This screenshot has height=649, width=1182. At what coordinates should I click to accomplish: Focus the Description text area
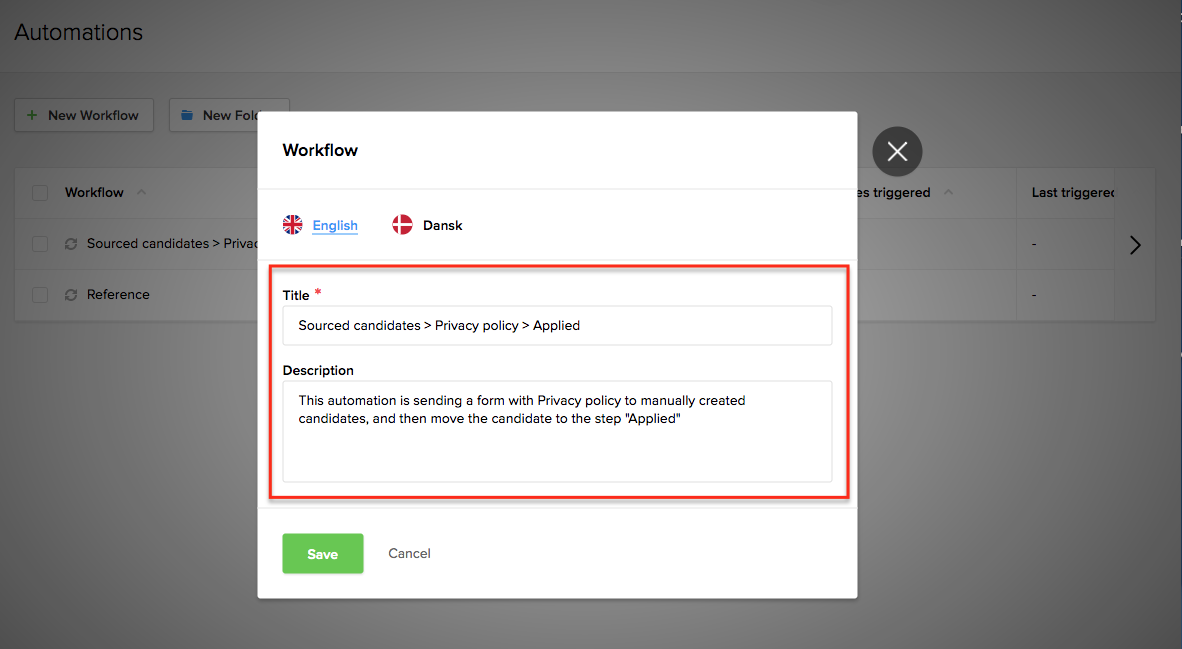pyautogui.click(x=557, y=431)
